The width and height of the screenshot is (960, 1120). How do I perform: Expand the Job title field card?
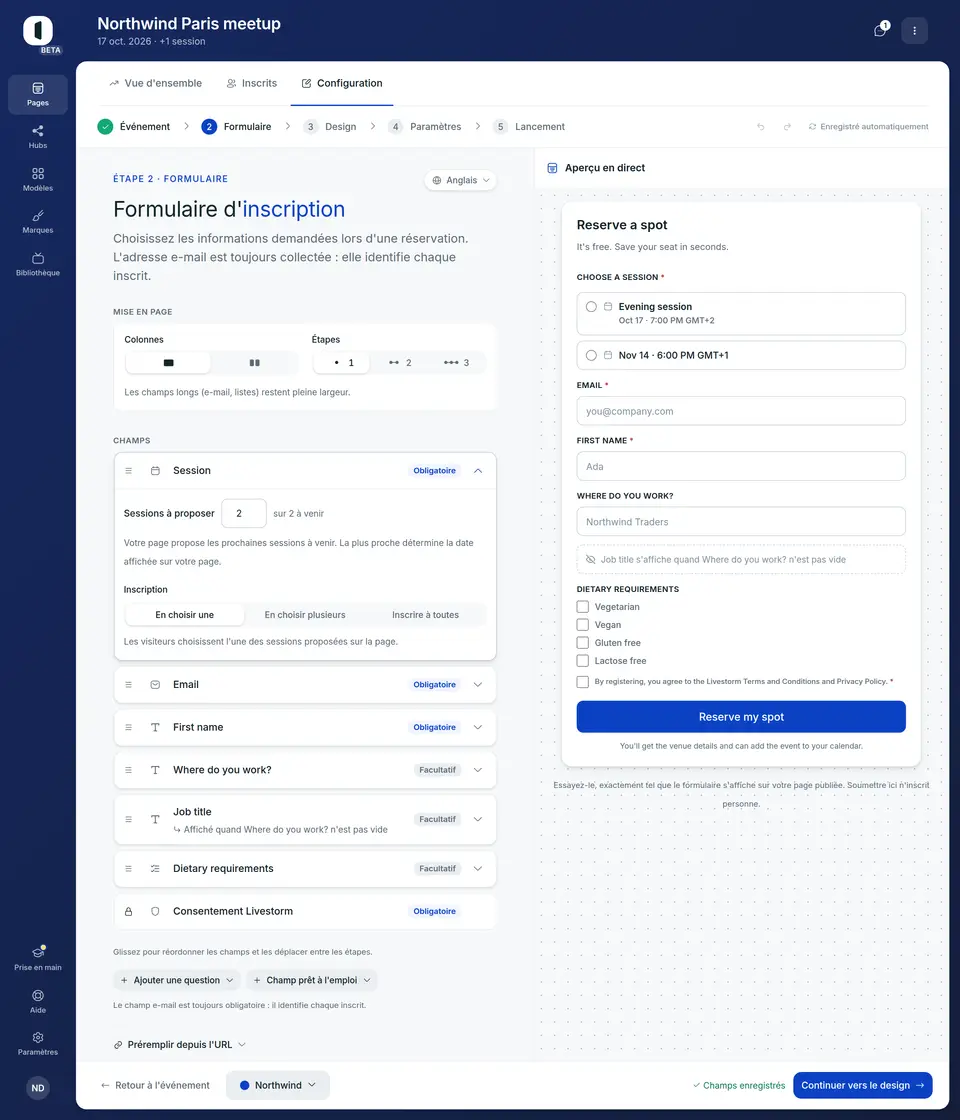tap(478, 819)
